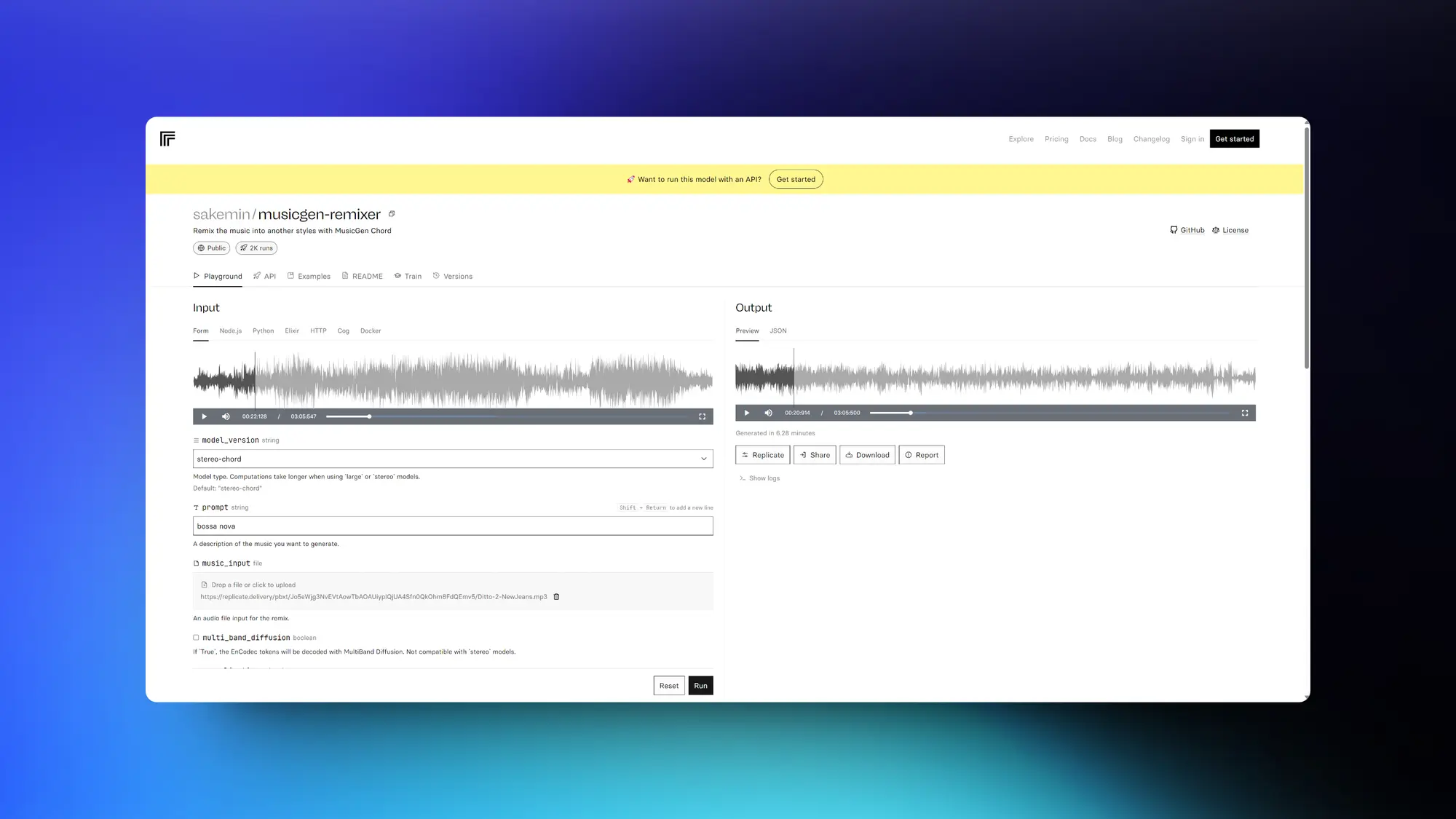Click the page vertical scrollbar
Image resolution: width=1456 pixels, height=819 pixels.
coord(1307,248)
